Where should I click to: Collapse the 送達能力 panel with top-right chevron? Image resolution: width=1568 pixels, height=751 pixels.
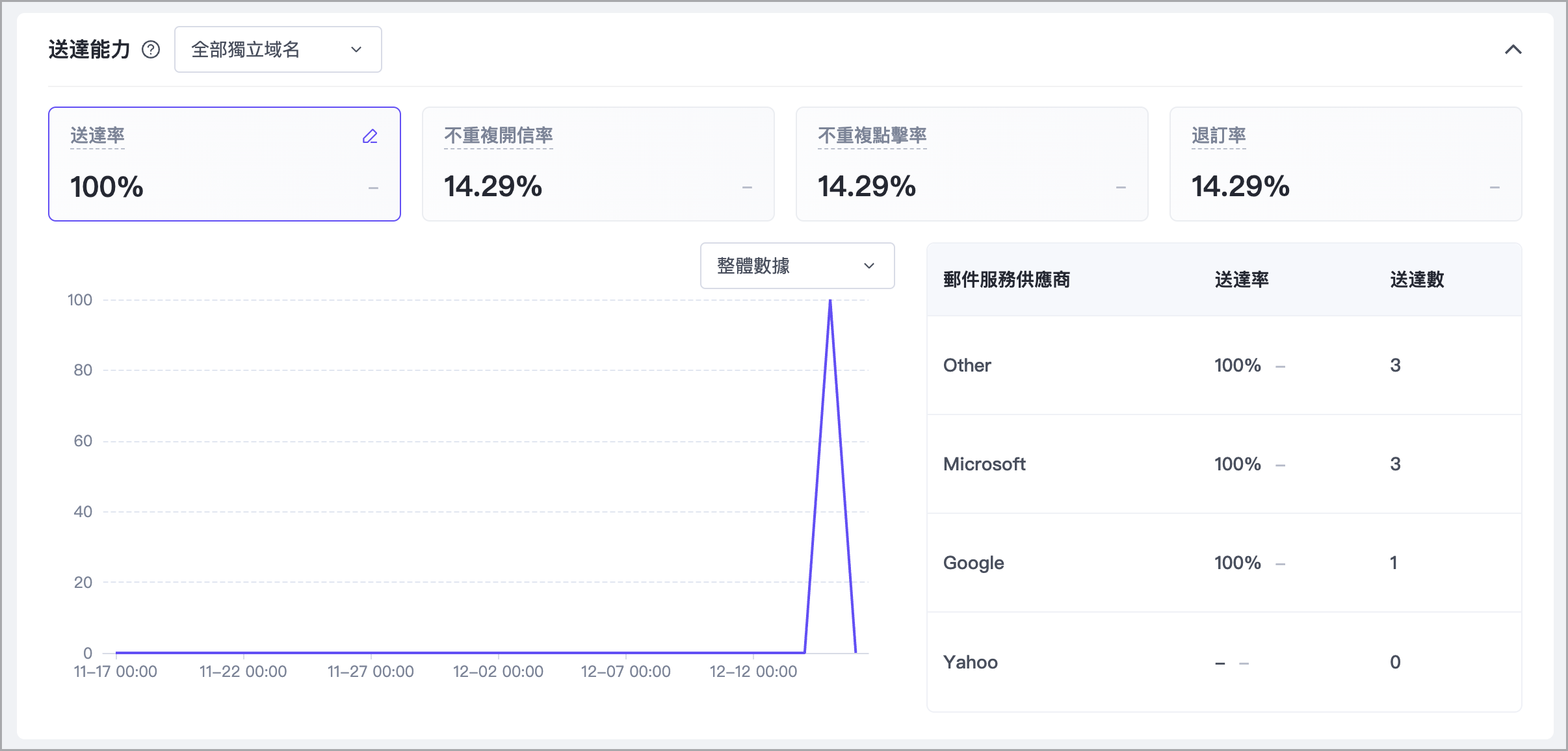pos(1513,50)
